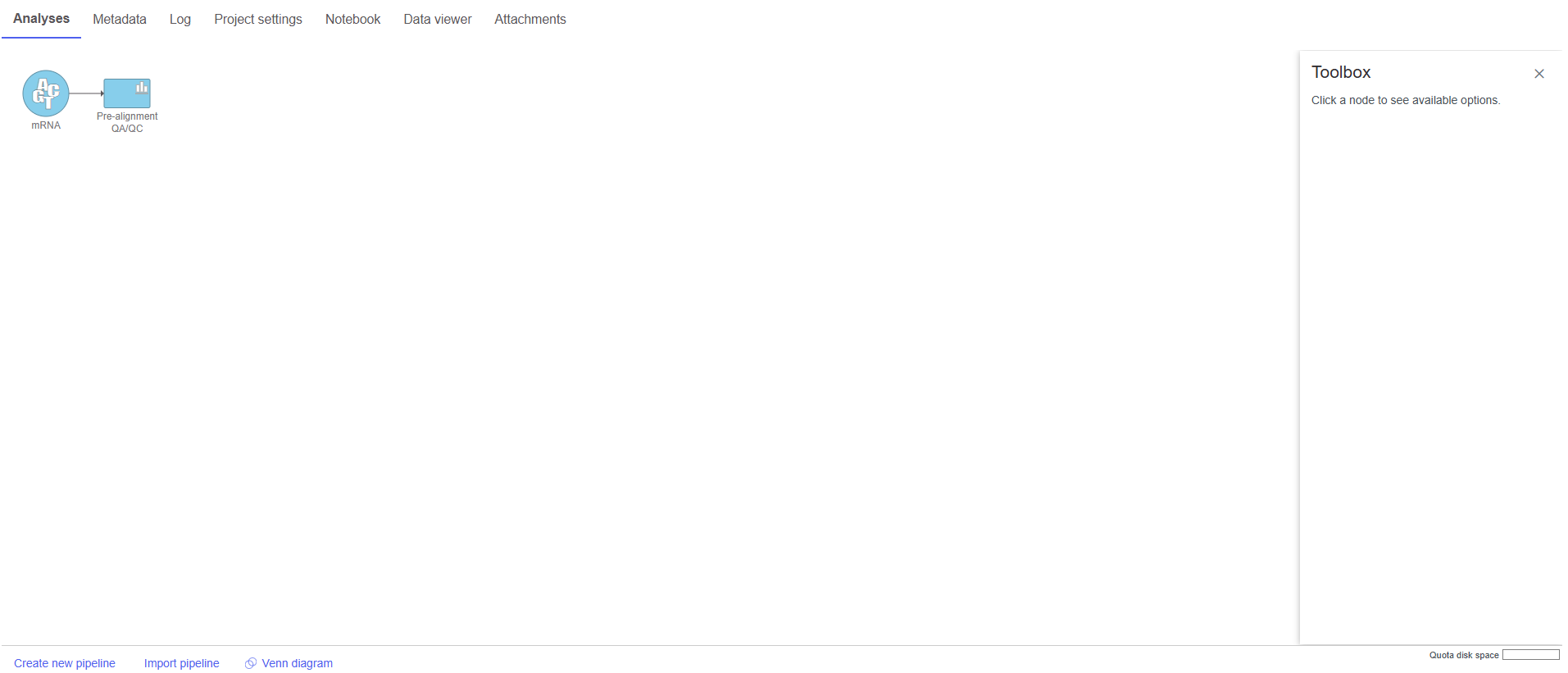Open the Metadata tab

120,19
